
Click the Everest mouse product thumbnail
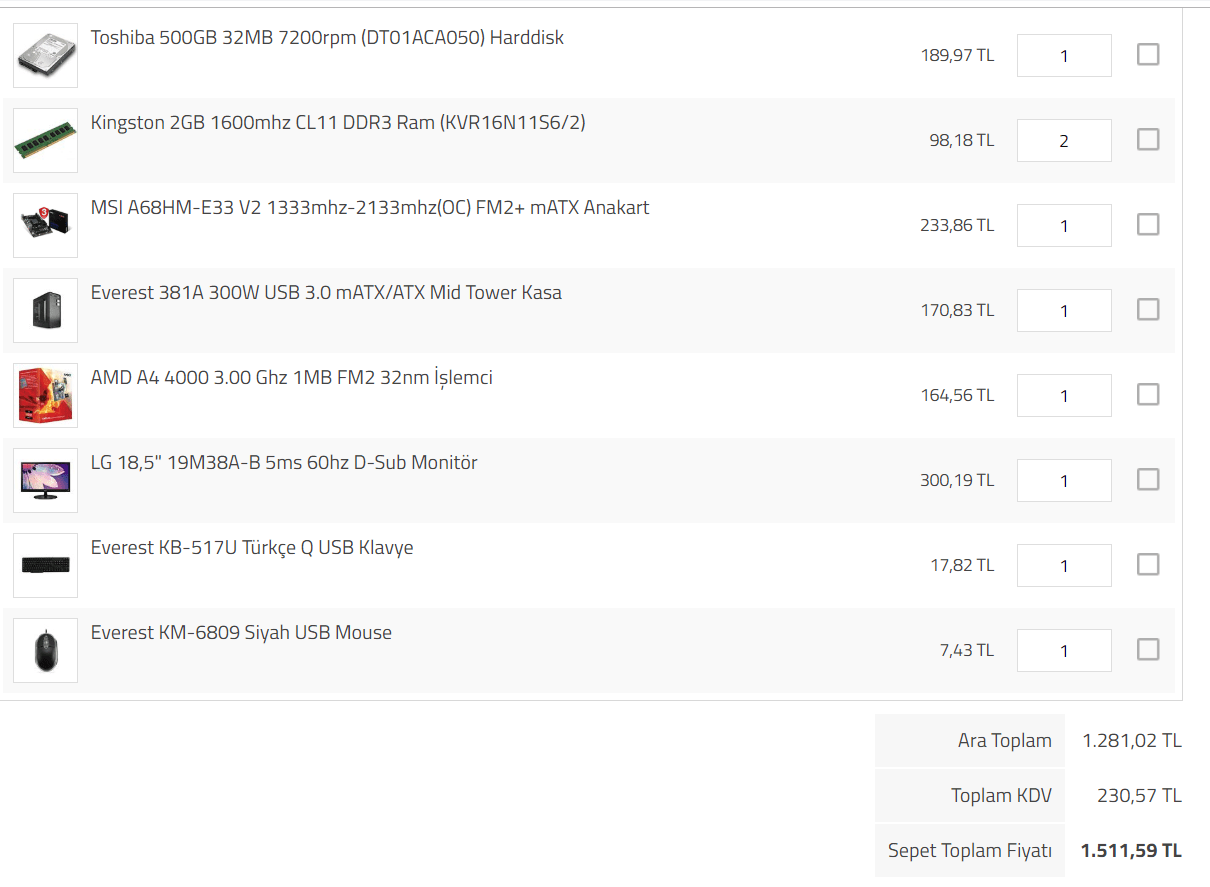46,651
